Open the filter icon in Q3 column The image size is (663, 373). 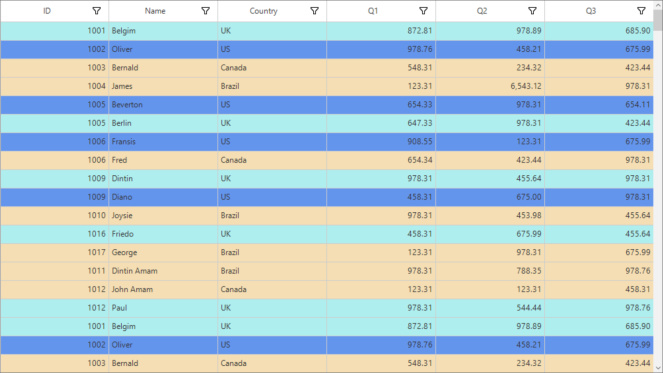pos(641,11)
